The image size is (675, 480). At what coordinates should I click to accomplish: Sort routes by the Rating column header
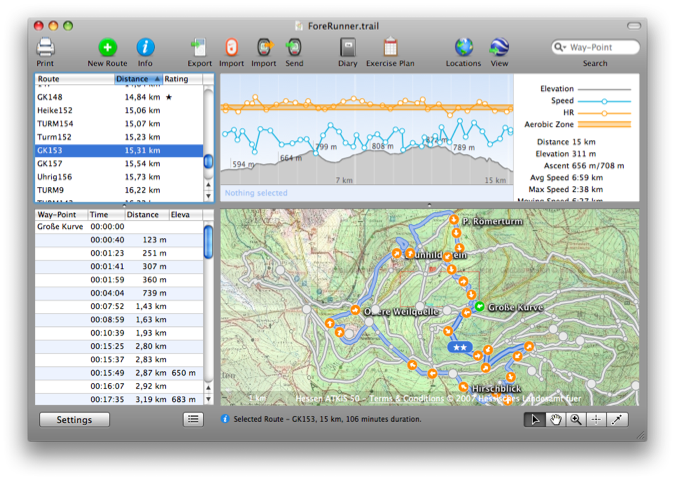[183, 79]
